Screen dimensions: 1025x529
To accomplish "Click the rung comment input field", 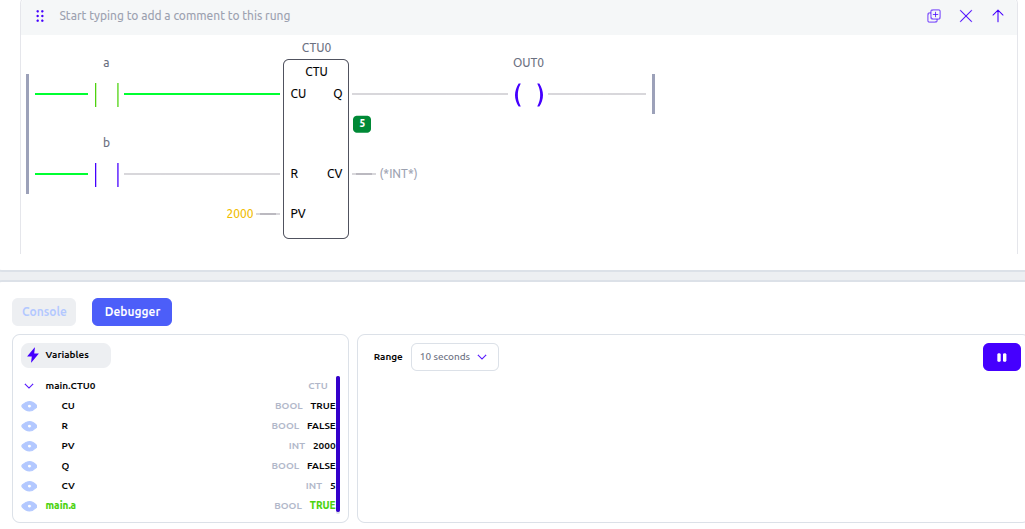I will tap(484, 16).
